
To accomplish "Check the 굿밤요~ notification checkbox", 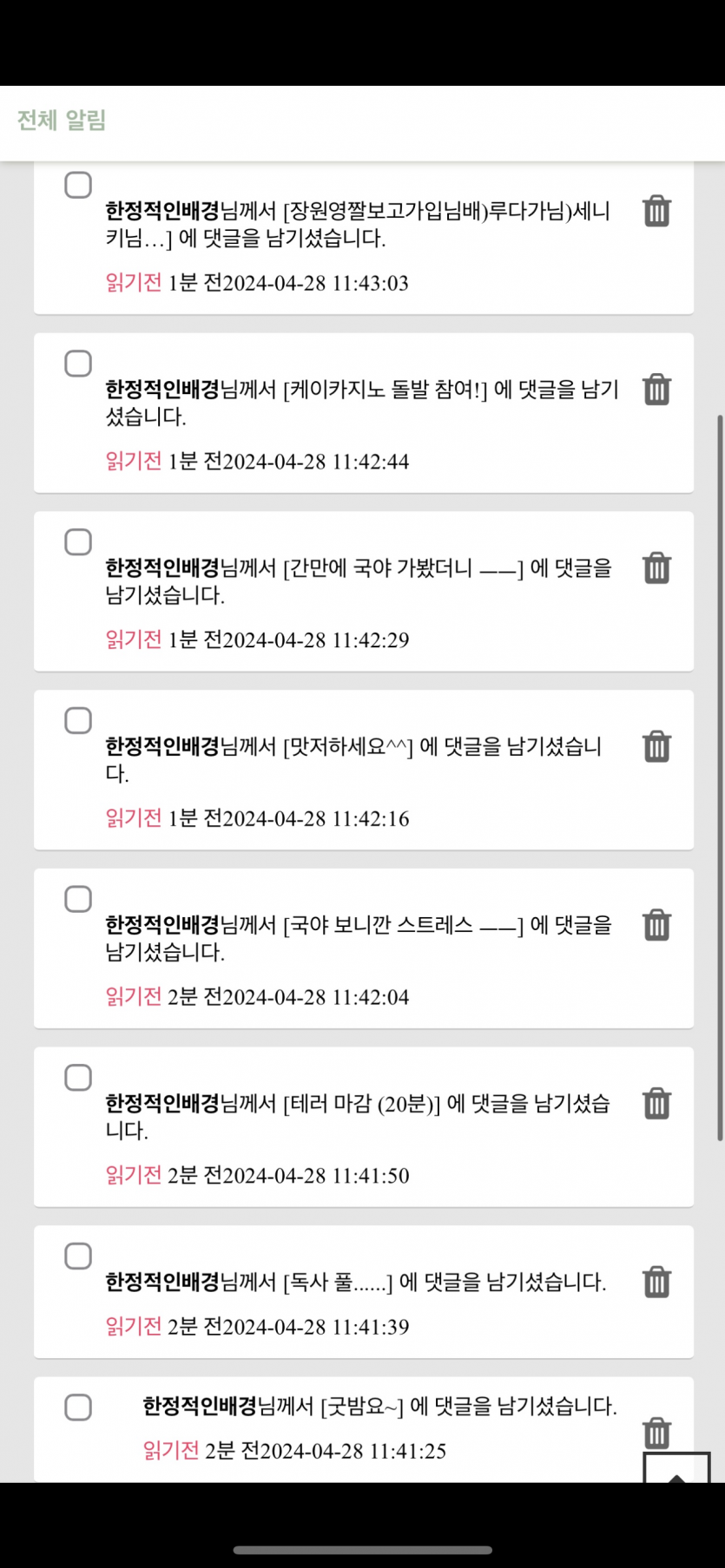I will (x=78, y=1407).
